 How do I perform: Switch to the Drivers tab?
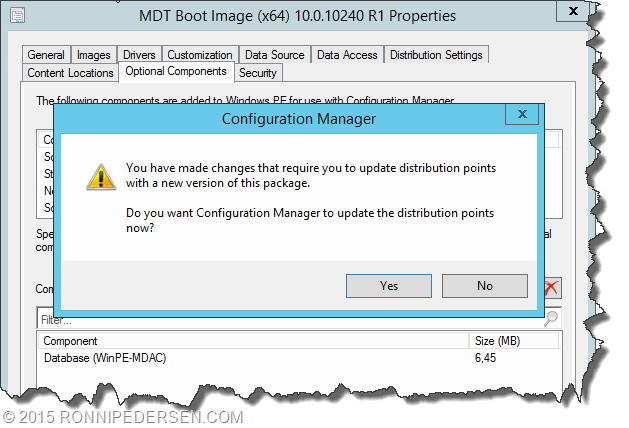(139, 55)
